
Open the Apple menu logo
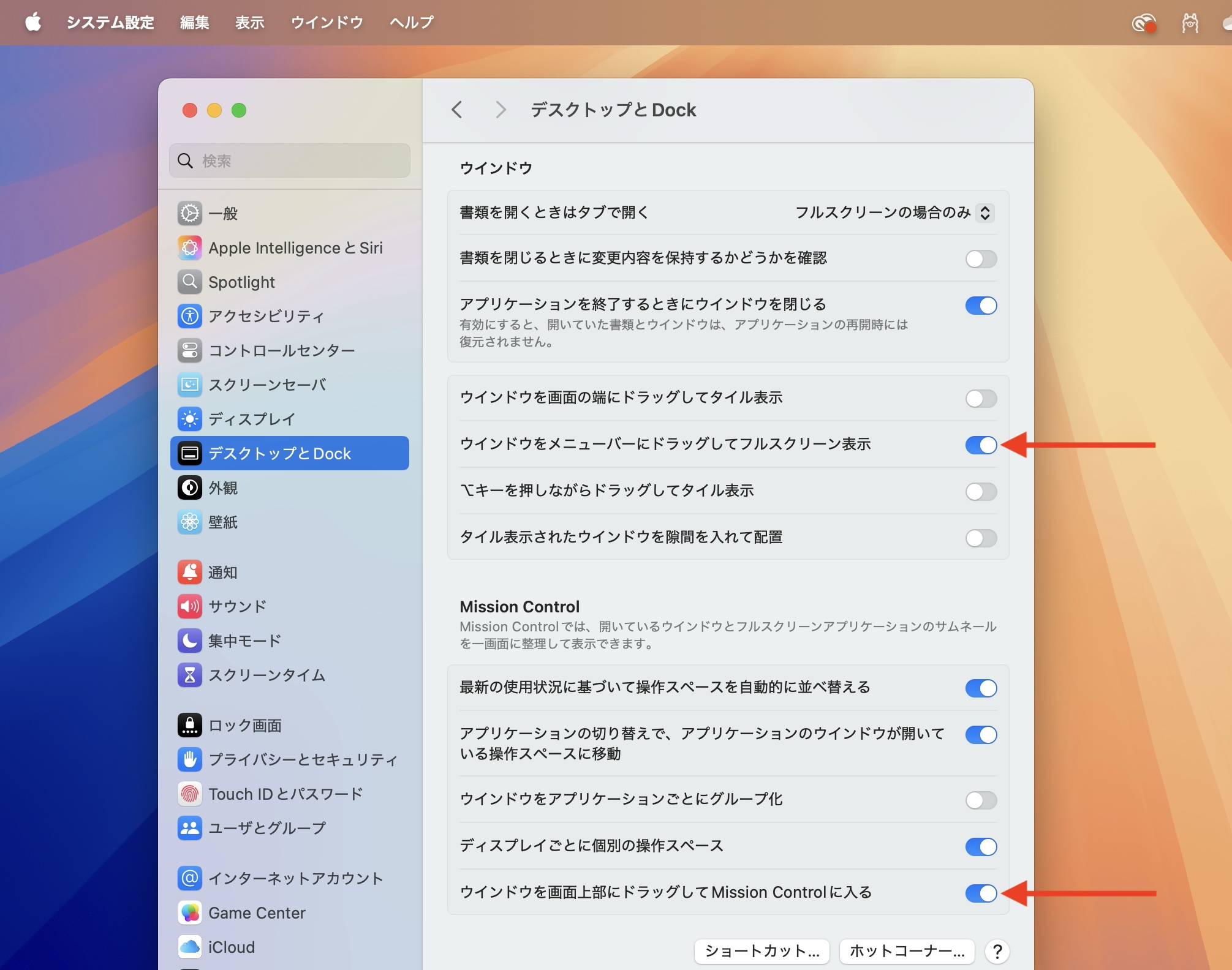(x=33, y=22)
